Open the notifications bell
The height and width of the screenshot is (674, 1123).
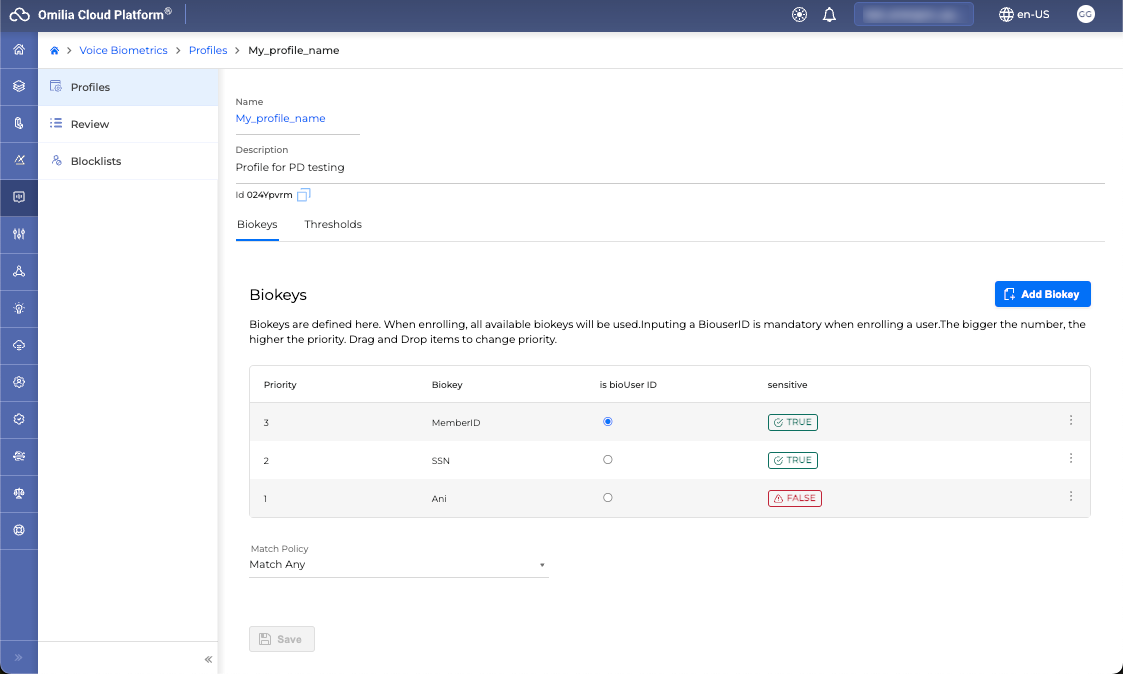click(x=829, y=15)
